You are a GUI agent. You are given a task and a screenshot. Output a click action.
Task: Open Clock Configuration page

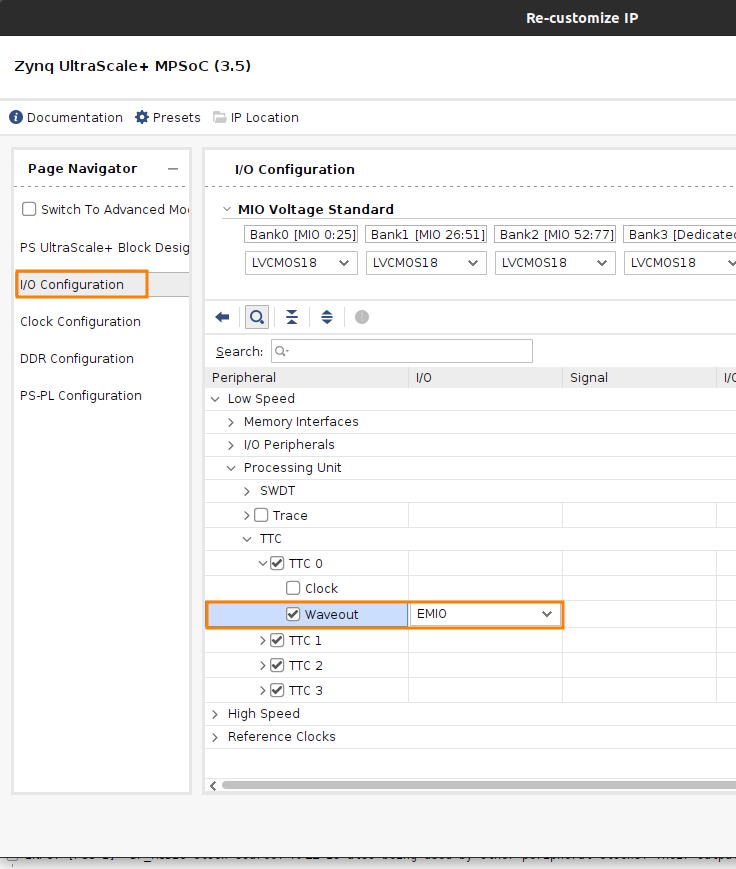coord(80,321)
